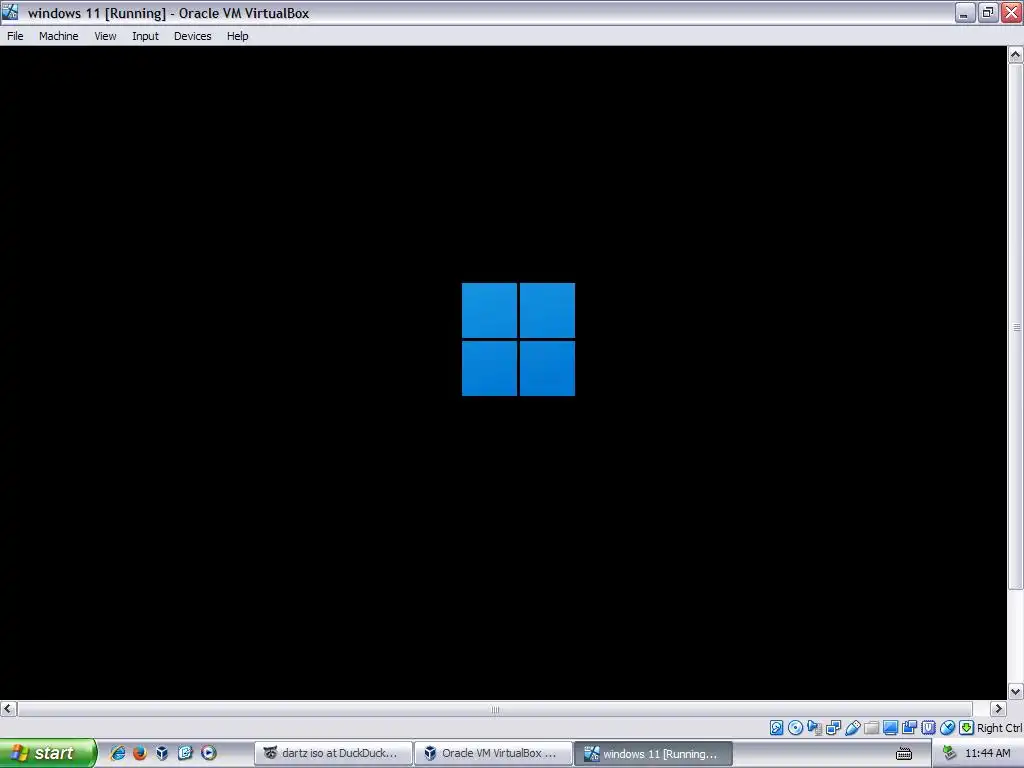Open the Help menu
The image size is (1024, 768).
pos(237,36)
